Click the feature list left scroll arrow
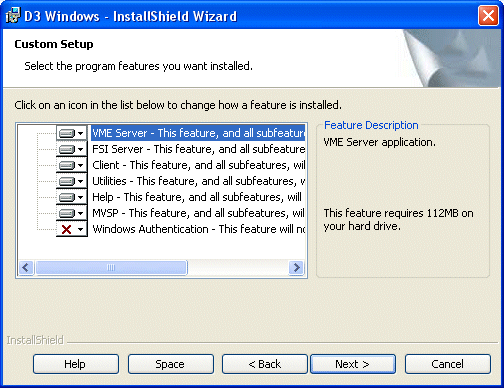504x388 pixels. [26, 268]
